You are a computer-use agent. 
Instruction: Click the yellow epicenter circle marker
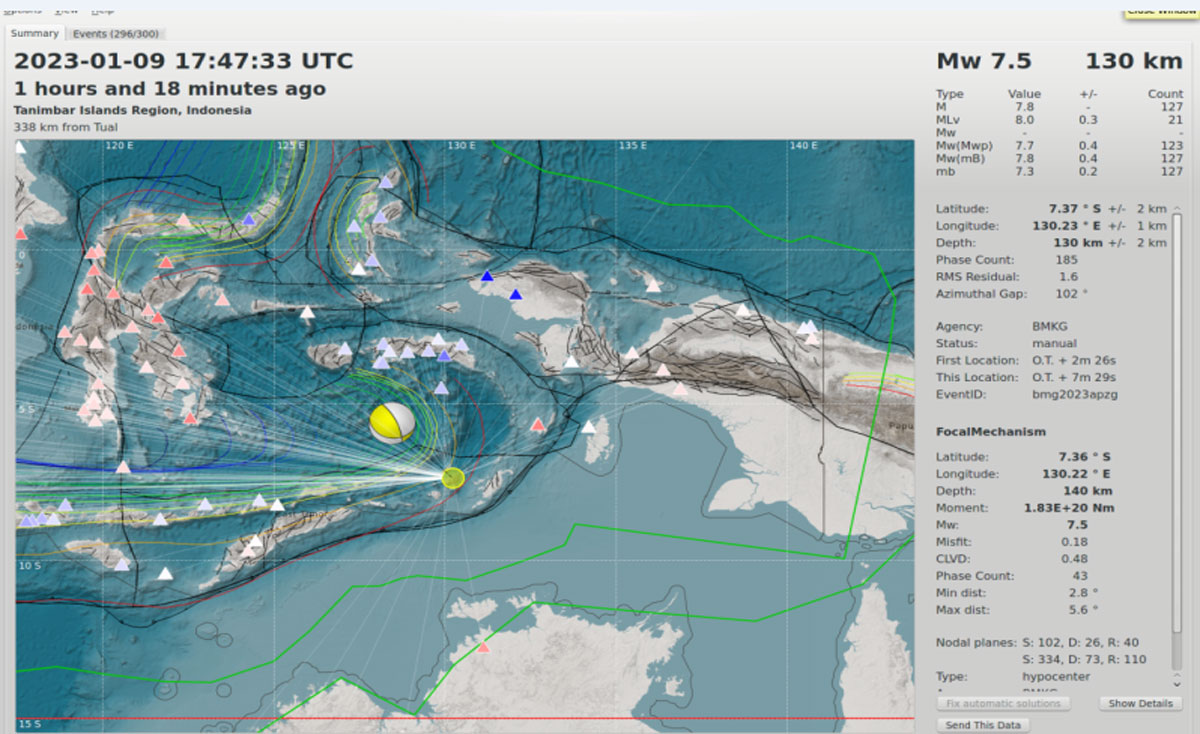tap(453, 478)
